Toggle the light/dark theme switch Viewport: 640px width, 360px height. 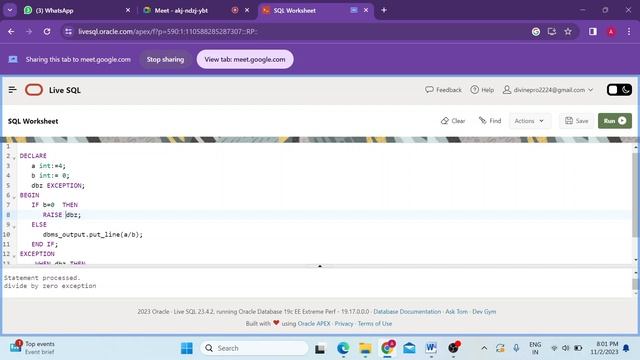click(x=619, y=90)
